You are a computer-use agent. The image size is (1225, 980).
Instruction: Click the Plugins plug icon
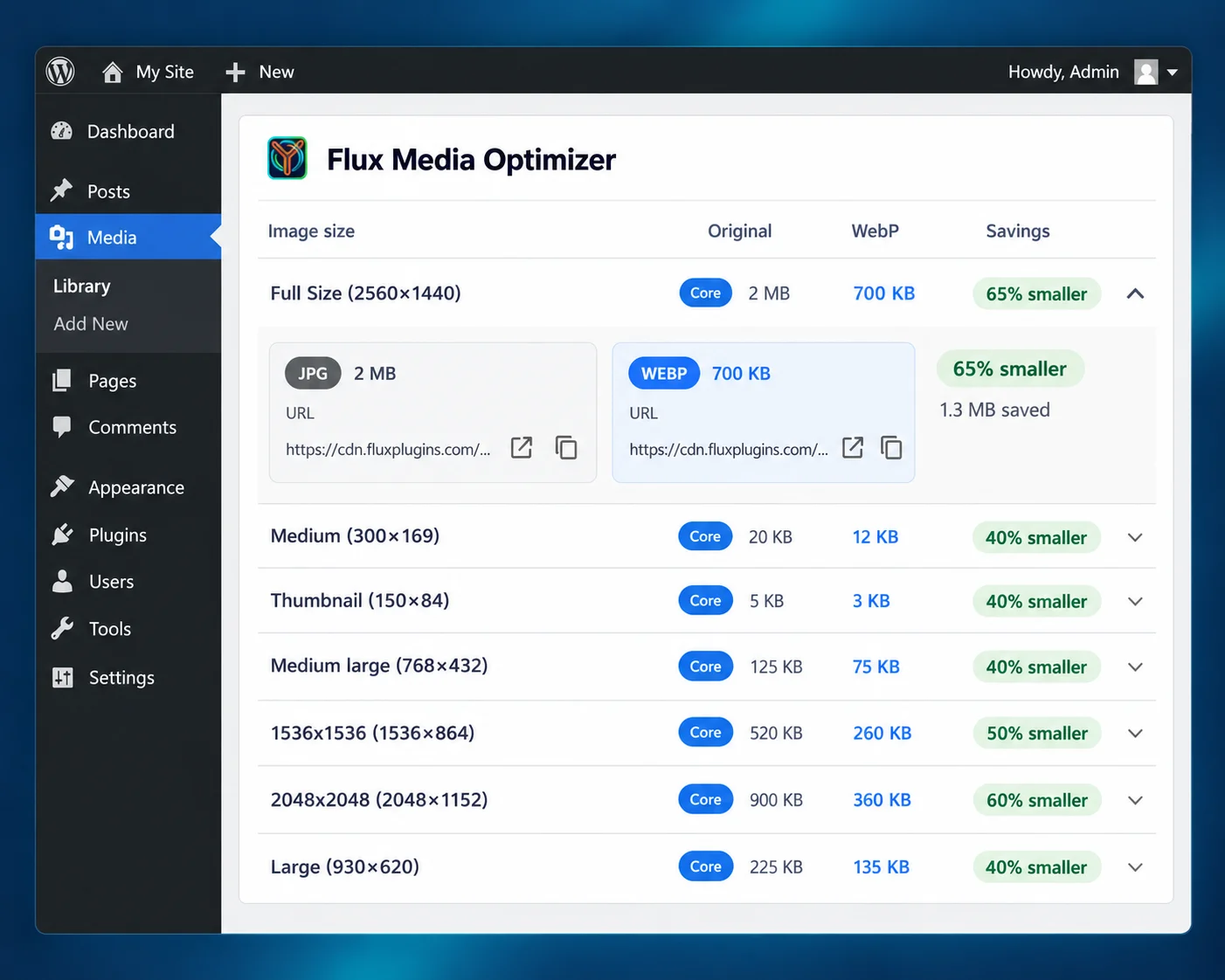coord(62,535)
